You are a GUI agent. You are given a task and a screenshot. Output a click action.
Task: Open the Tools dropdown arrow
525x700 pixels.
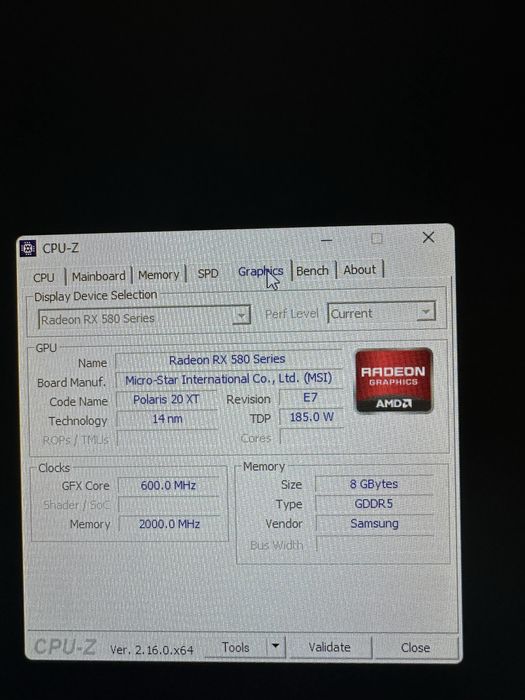[275, 646]
